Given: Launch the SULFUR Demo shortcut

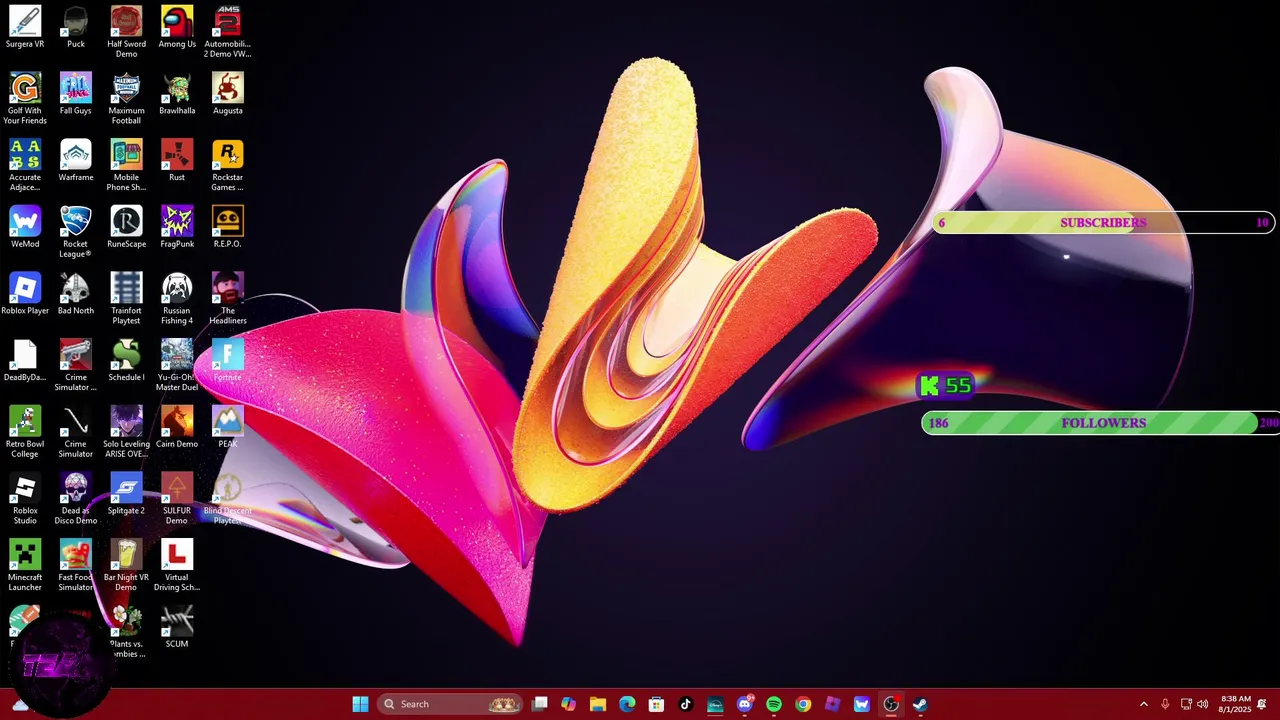Looking at the screenshot, I should point(177,498).
